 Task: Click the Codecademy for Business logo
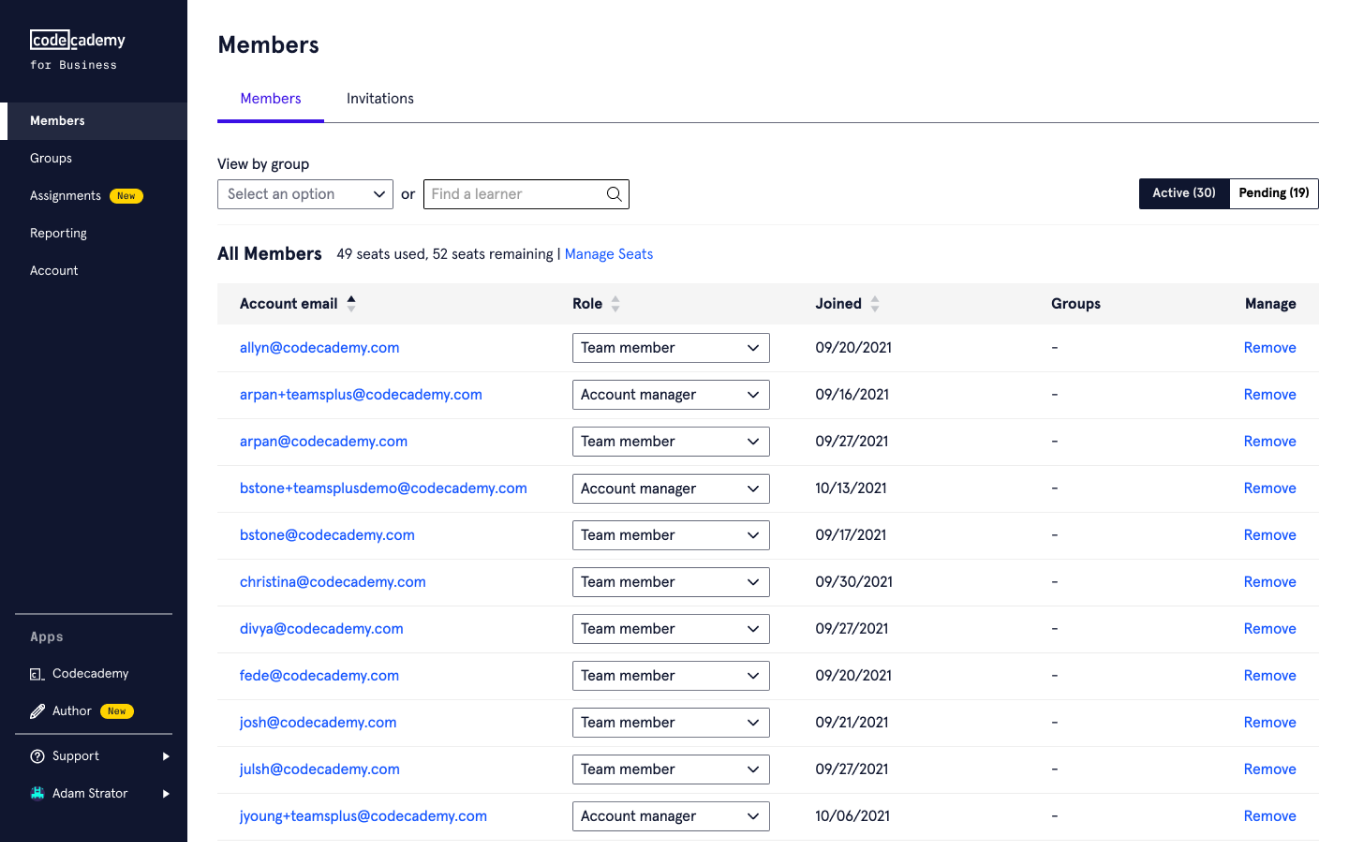77,50
